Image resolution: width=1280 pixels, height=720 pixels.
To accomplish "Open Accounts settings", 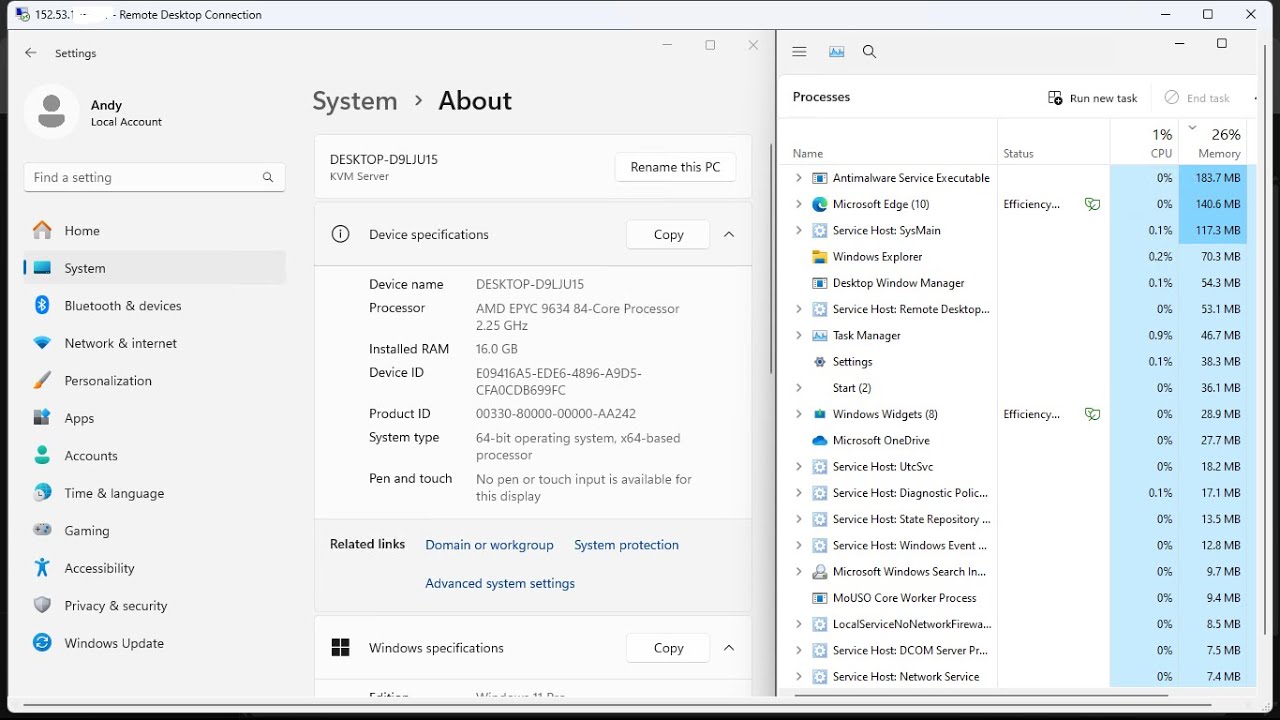I will coord(155,455).
